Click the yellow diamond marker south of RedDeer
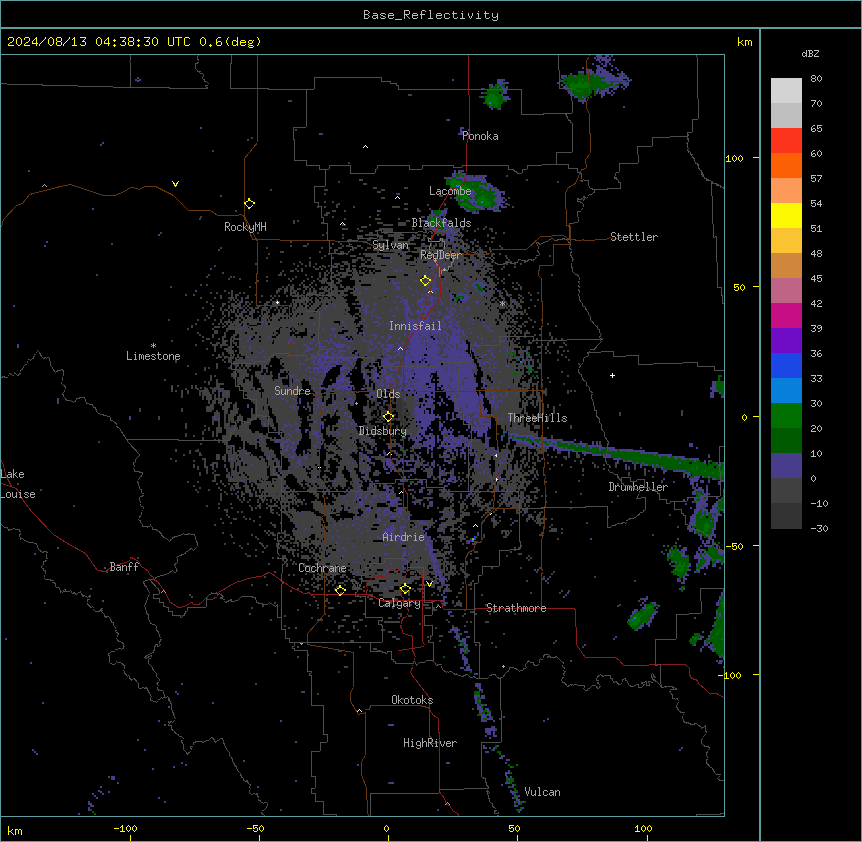 point(426,281)
